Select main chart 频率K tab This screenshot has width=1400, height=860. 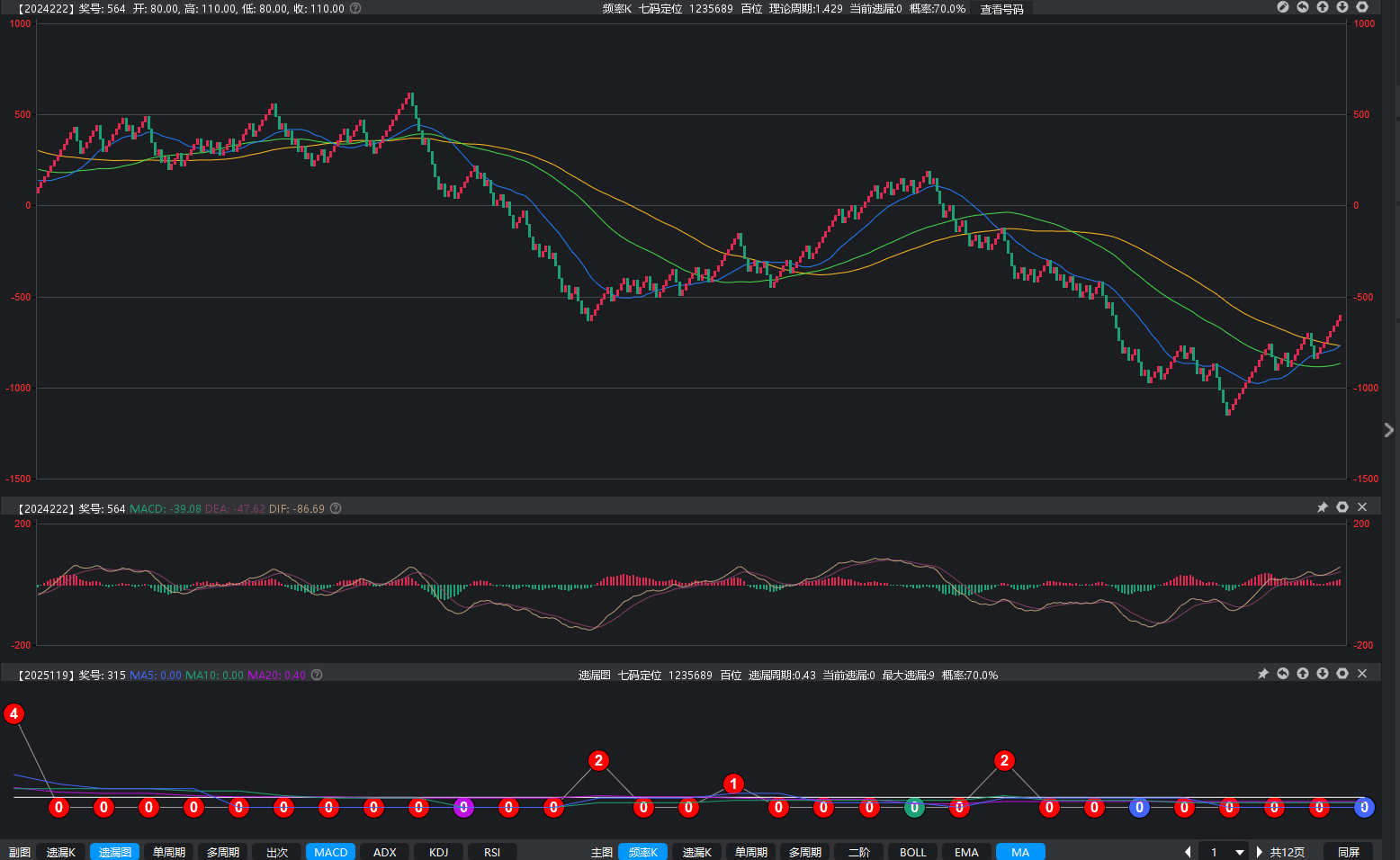click(643, 852)
